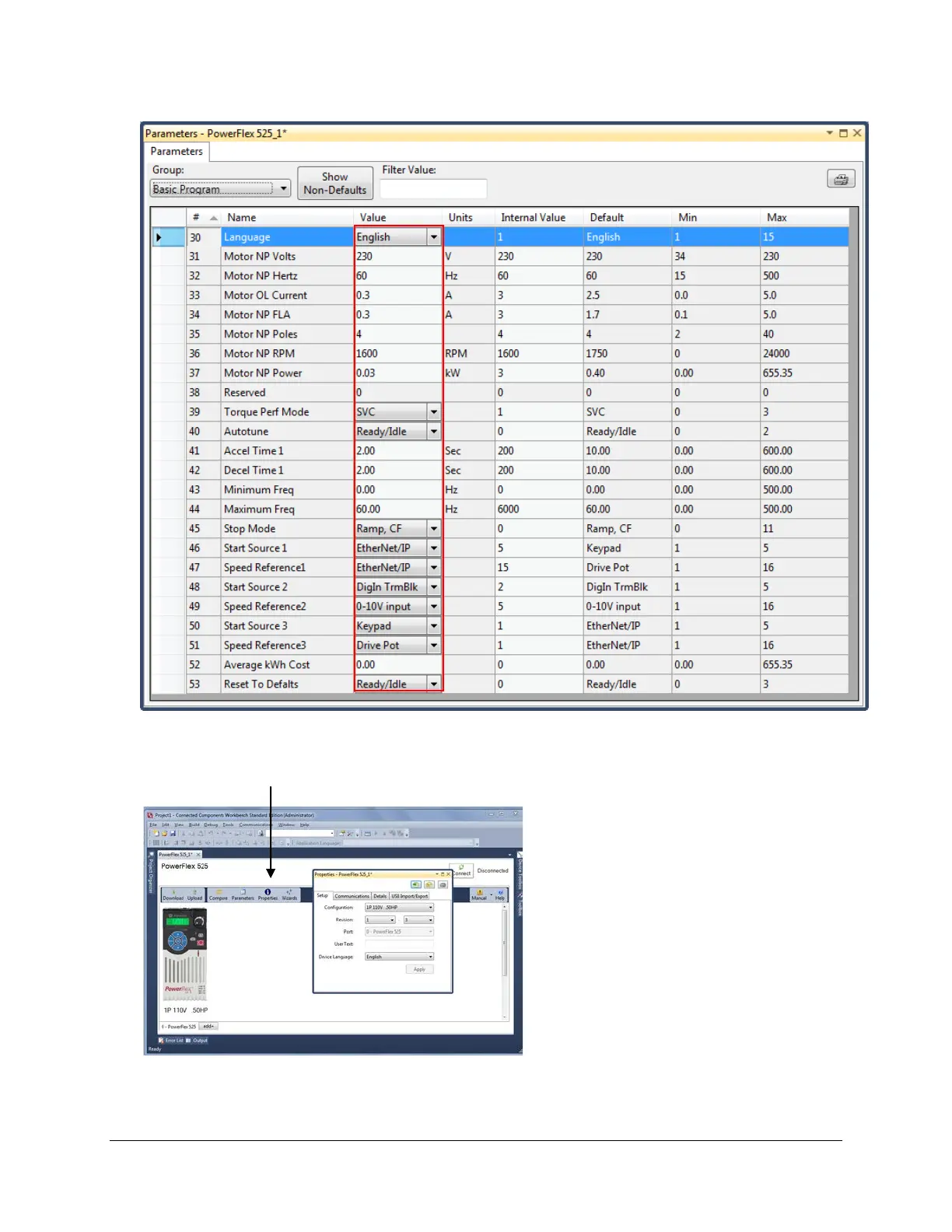Click the Help icon in the device toolbar
The height and width of the screenshot is (1232, 952).
500,895
